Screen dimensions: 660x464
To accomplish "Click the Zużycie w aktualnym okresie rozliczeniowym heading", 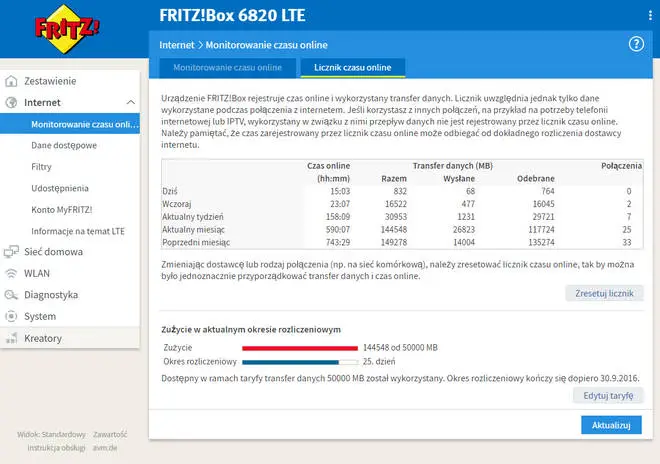I will pyautogui.click(x=251, y=329).
